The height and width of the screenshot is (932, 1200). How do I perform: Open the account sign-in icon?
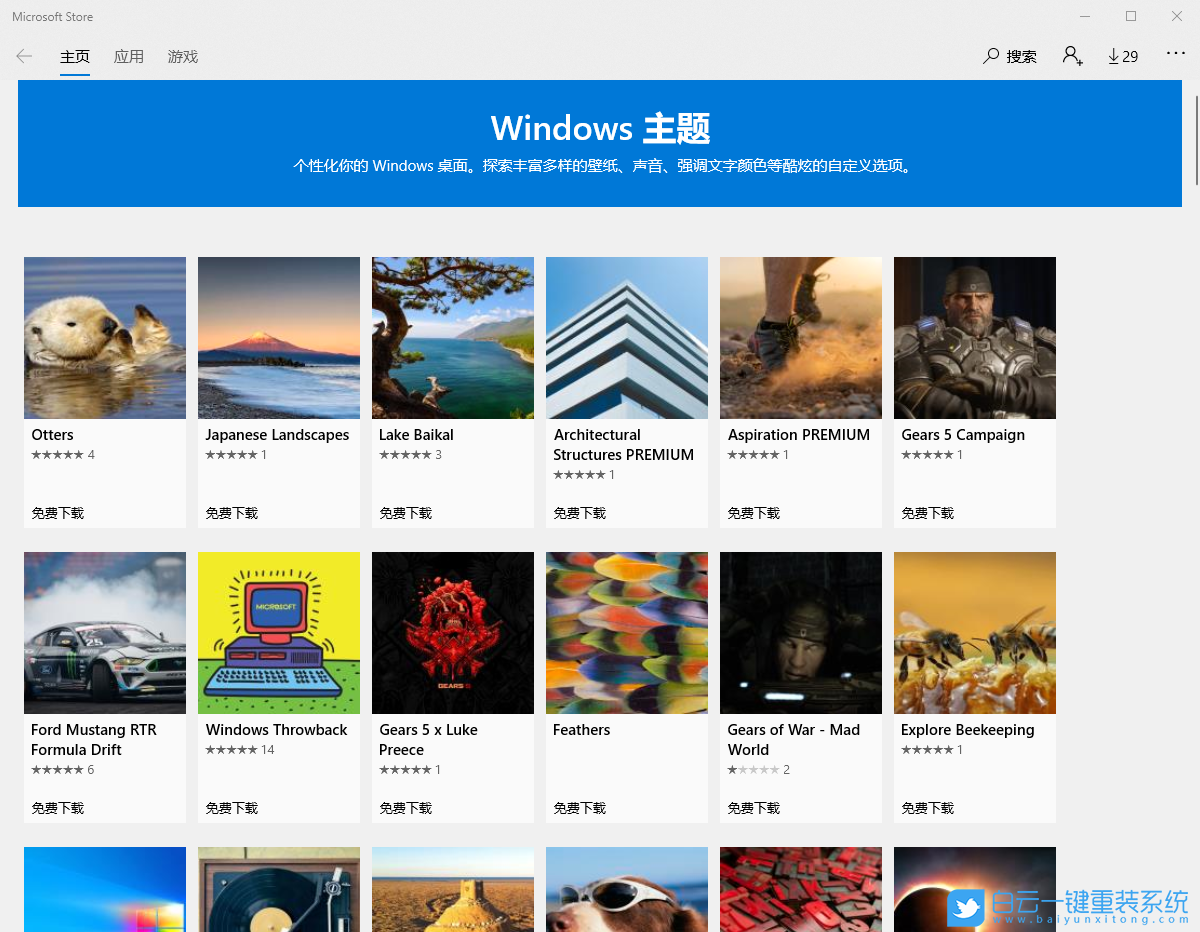click(1072, 57)
